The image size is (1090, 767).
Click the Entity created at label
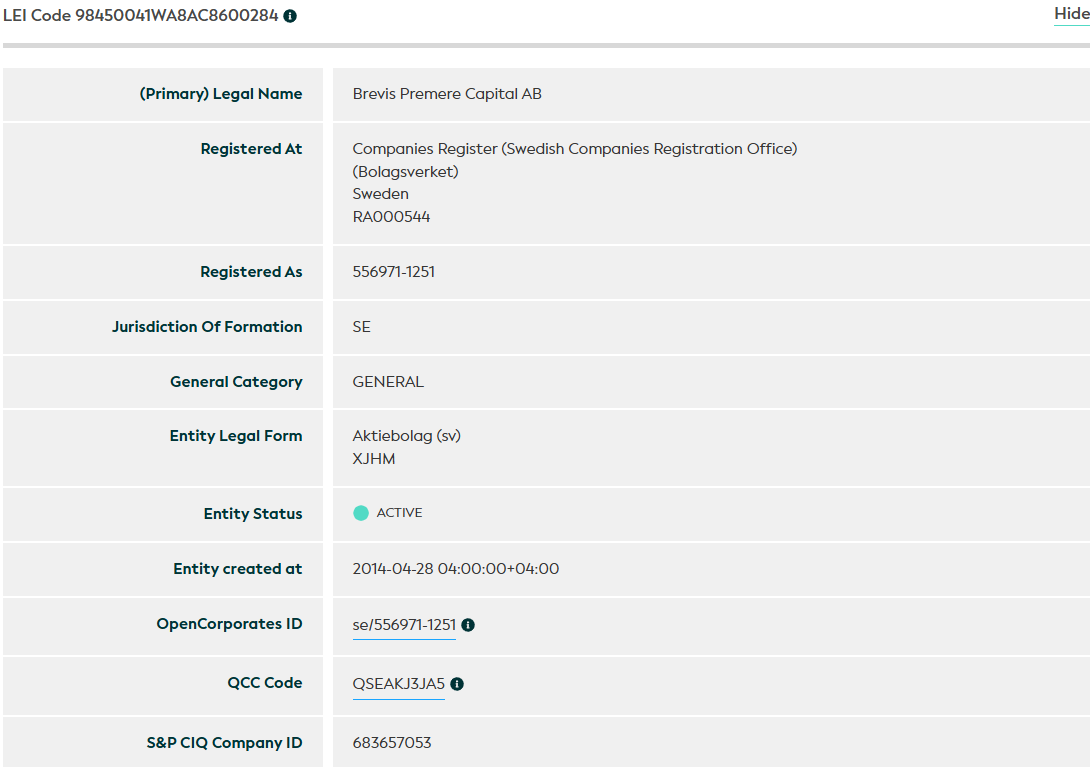click(238, 569)
